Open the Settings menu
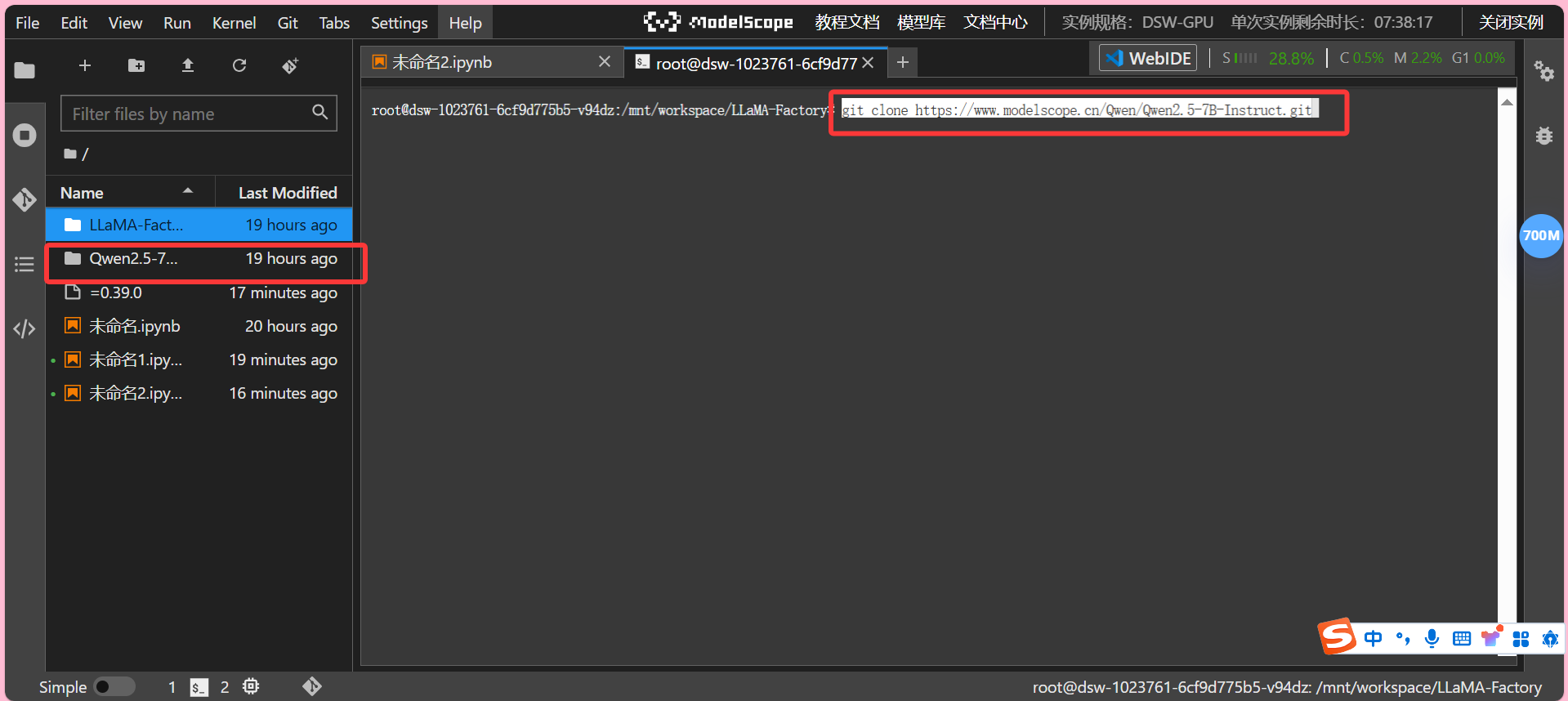This screenshot has height=701, width=1568. coord(399,23)
